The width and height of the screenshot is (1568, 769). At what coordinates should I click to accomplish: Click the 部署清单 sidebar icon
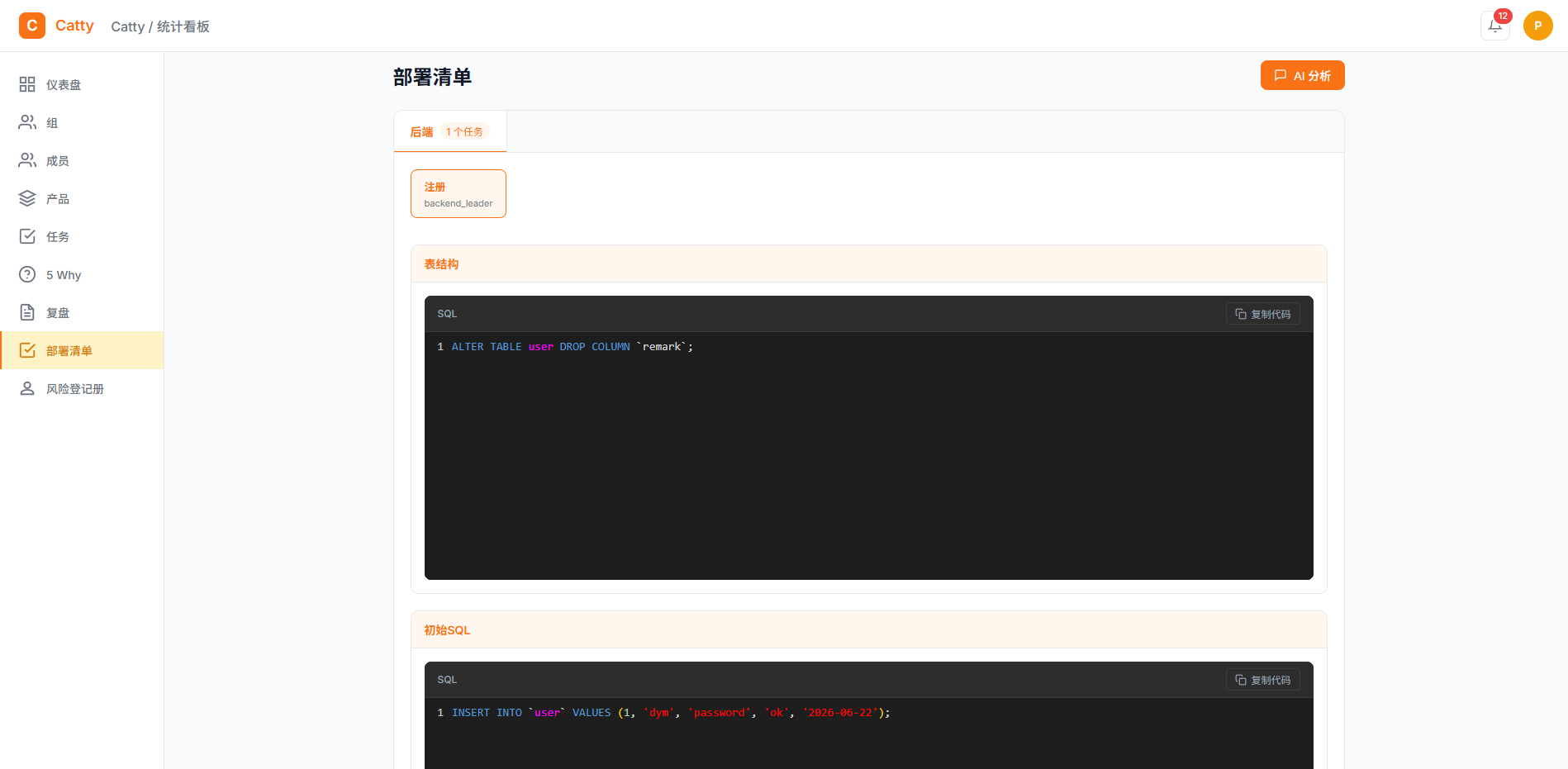tap(27, 350)
